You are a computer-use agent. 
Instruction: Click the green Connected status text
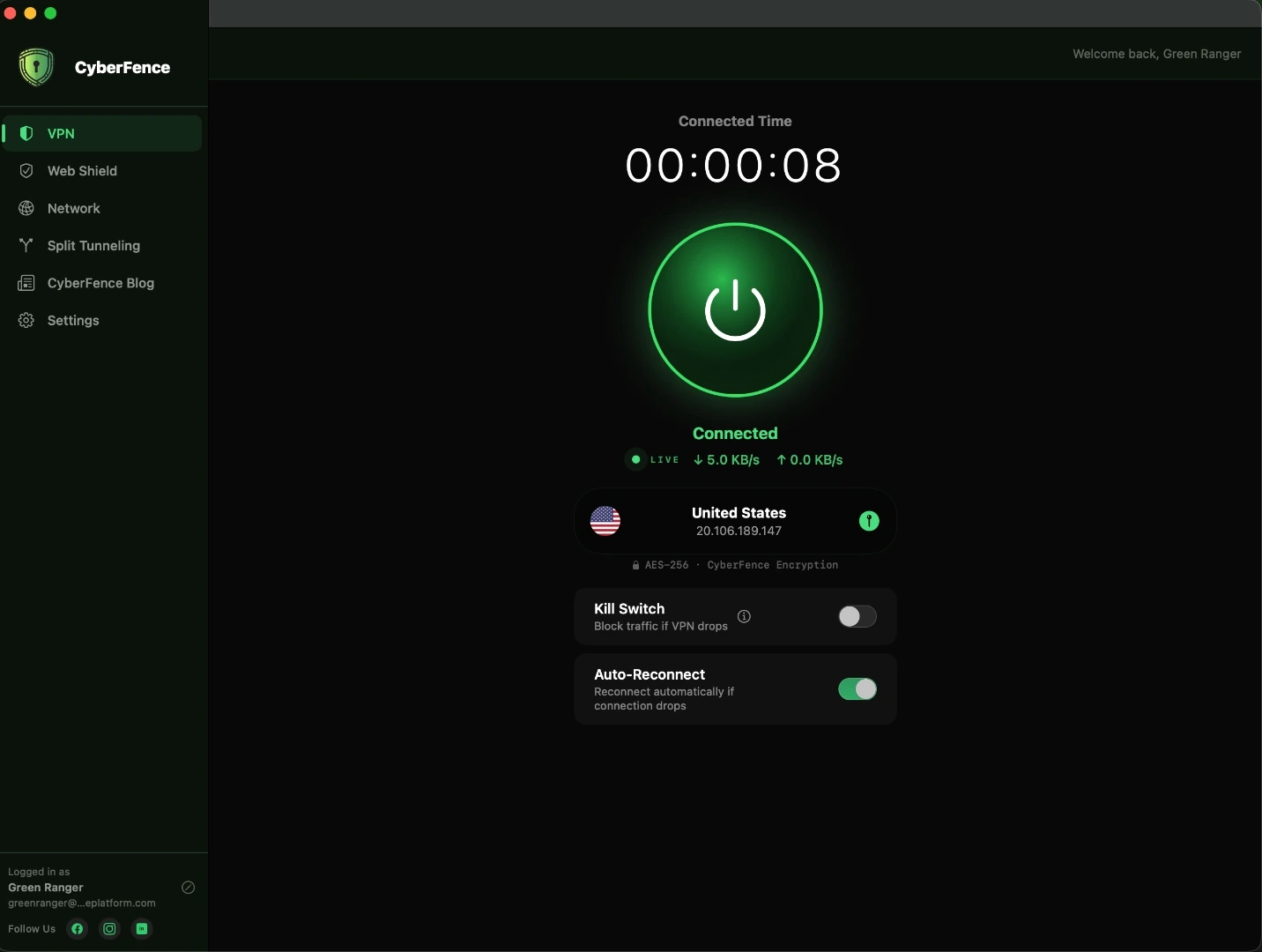[x=735, y=434]
